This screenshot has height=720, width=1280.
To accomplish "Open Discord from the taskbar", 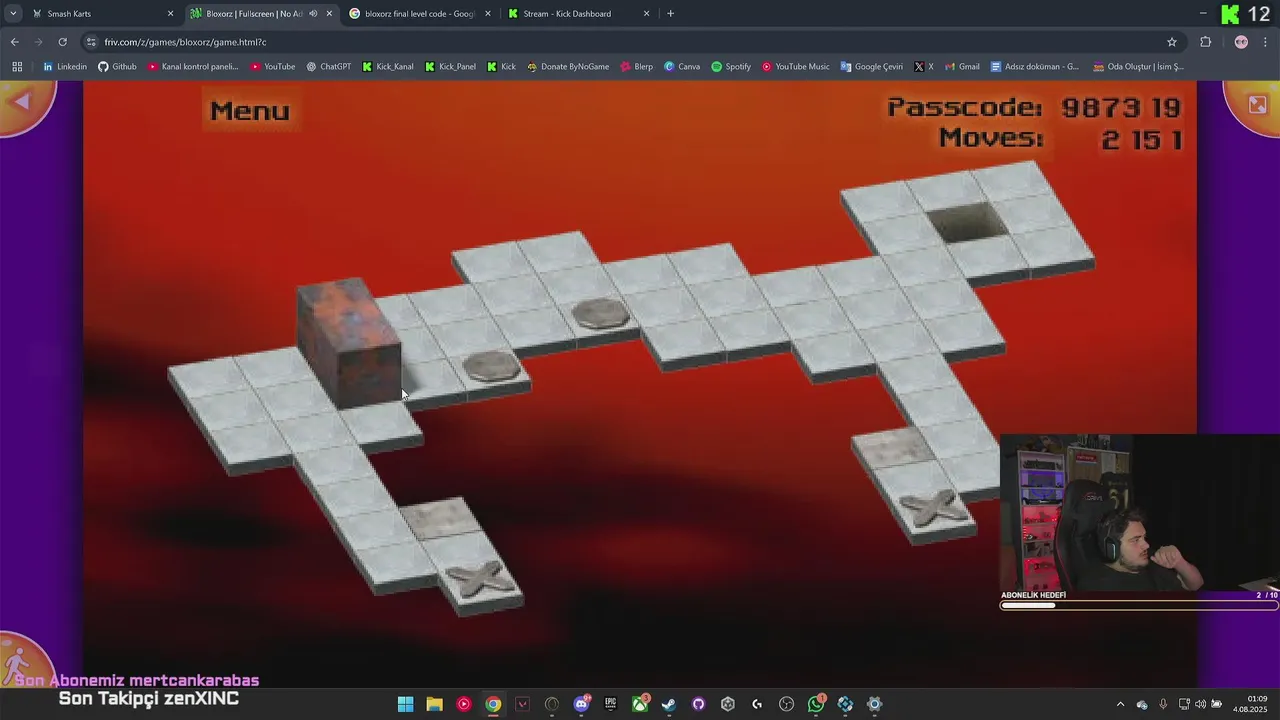I will 581,704.
